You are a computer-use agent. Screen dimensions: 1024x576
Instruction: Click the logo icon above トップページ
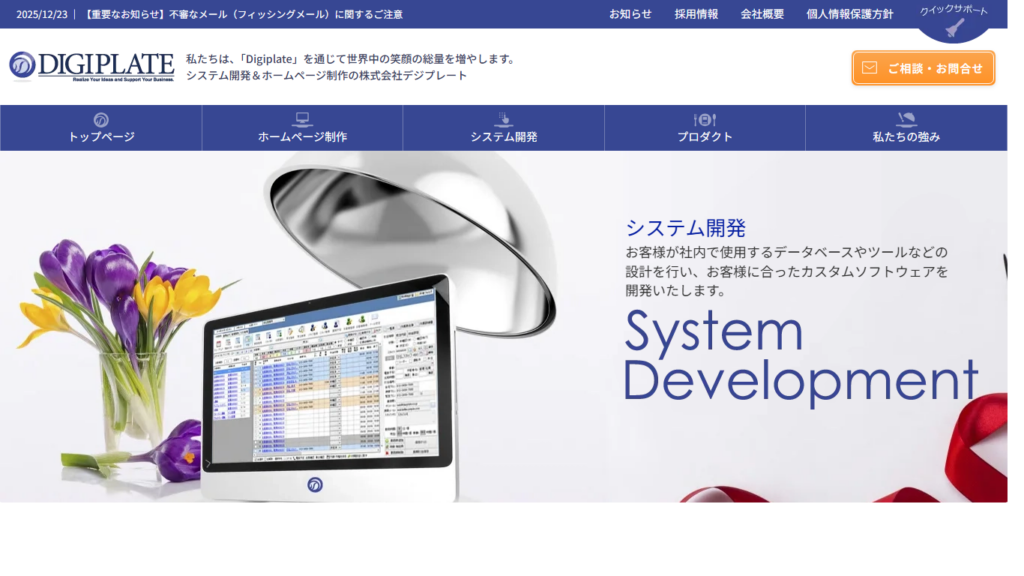click(101, 119)
